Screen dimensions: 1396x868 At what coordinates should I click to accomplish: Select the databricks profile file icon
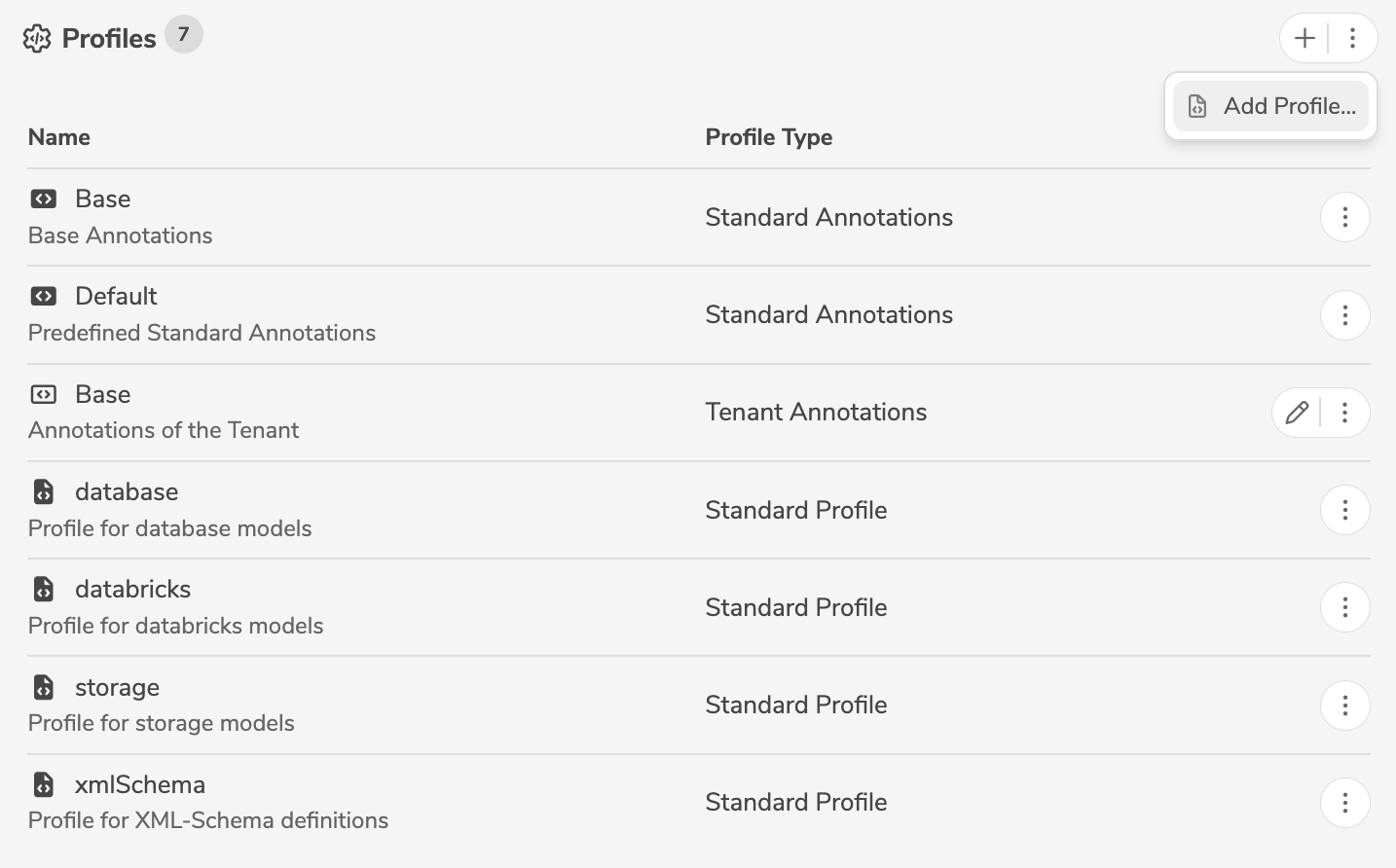pos(43,589)
